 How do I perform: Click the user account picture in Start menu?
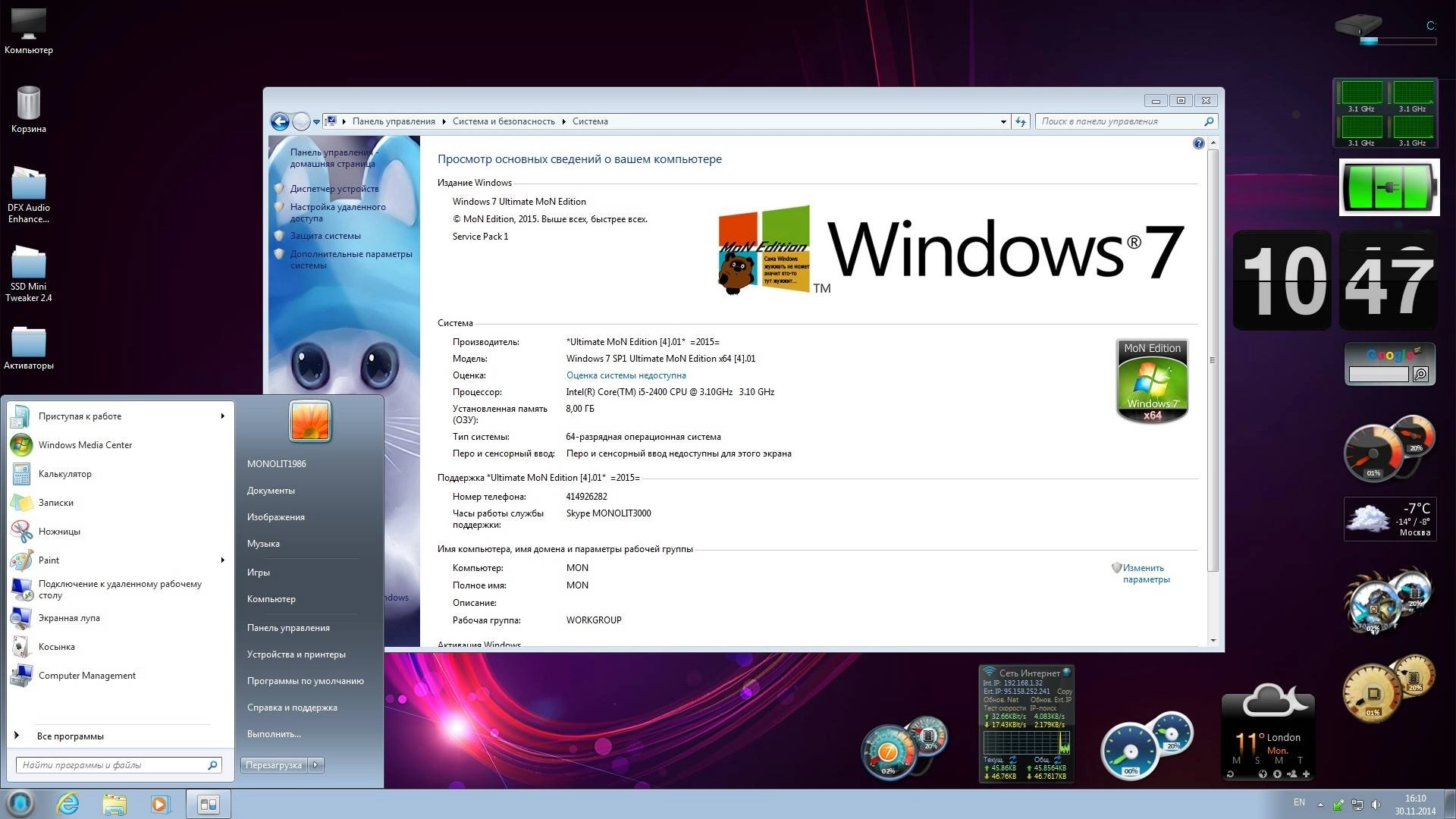[x=310, y=421]
